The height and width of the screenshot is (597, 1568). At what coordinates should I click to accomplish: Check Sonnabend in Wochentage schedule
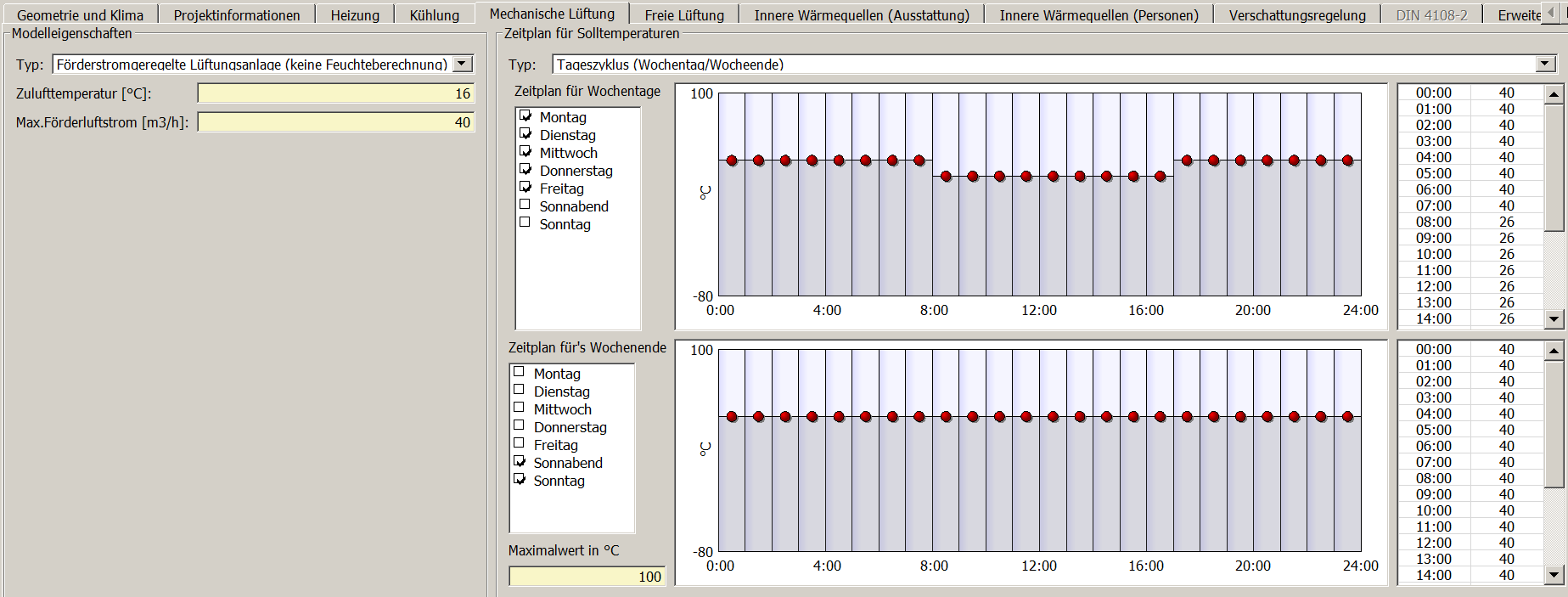point(525,205)
